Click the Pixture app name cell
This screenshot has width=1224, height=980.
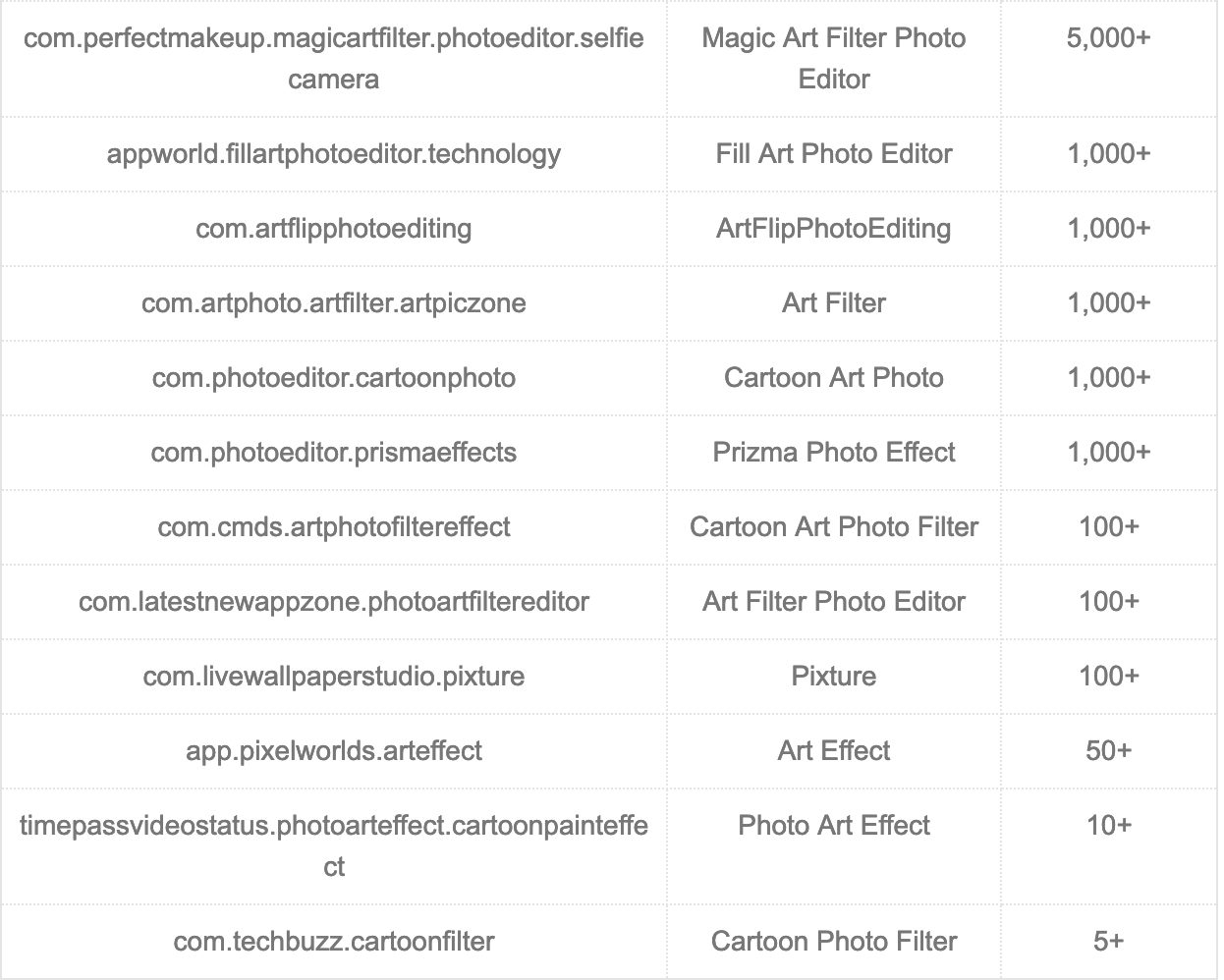[x=833, y=677]
